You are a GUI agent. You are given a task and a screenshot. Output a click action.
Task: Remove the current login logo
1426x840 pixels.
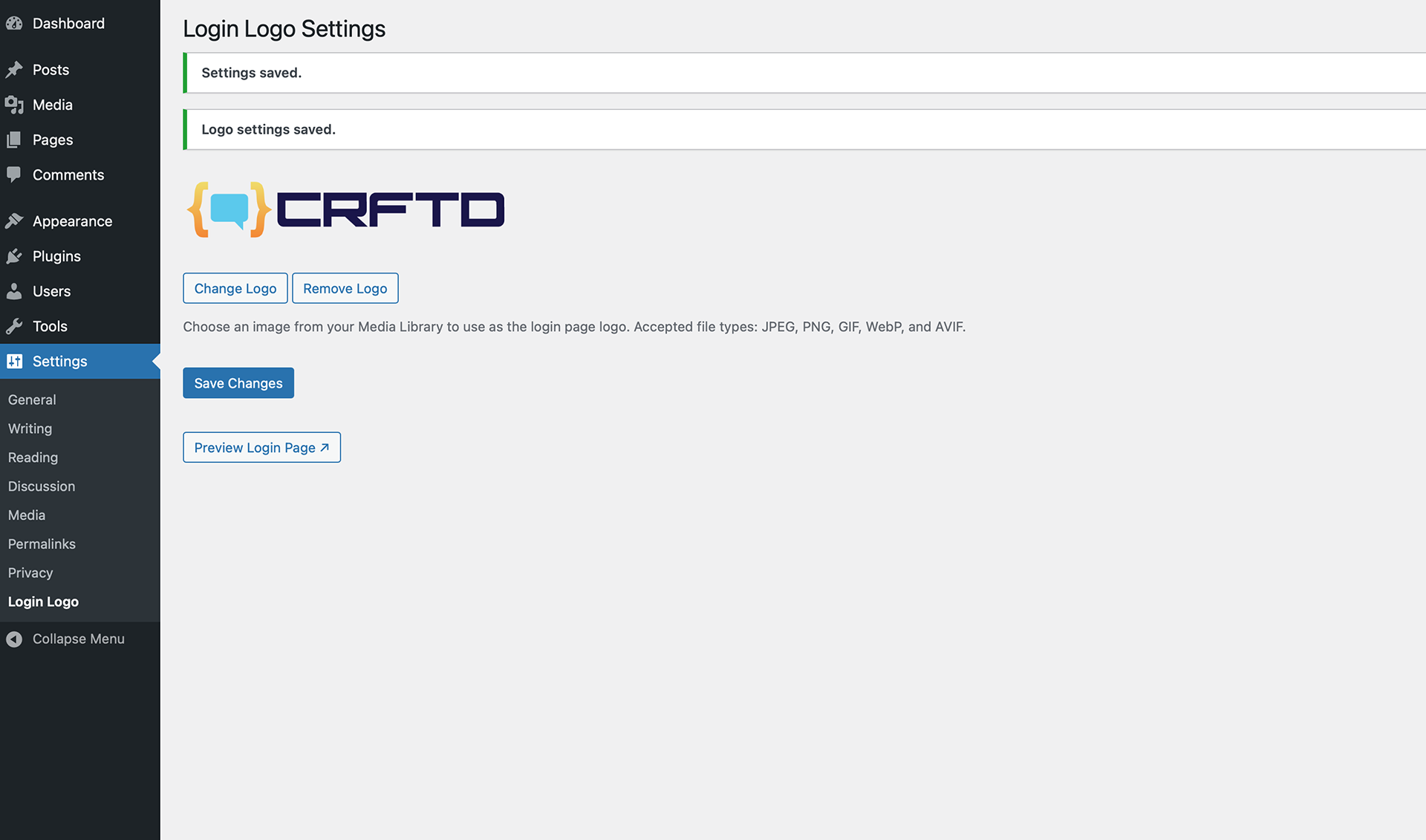click(x=345, y=288)
